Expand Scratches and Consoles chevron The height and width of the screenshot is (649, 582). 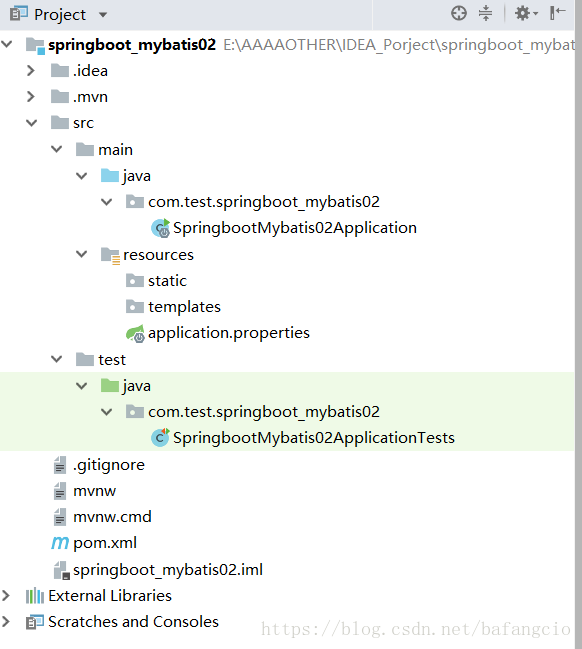(x=5, y=621)
